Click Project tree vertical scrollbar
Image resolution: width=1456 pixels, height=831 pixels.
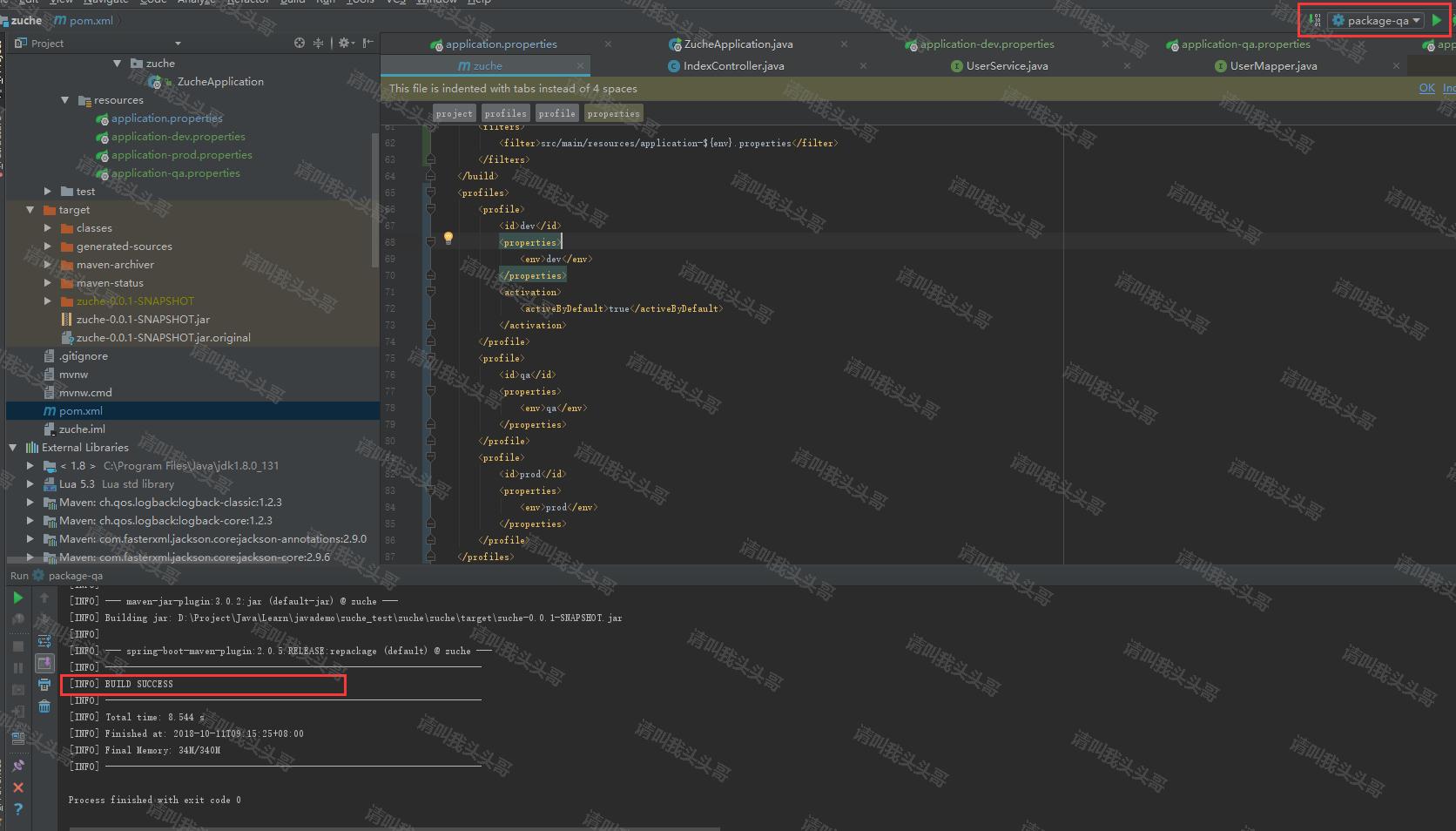(375, 200)
